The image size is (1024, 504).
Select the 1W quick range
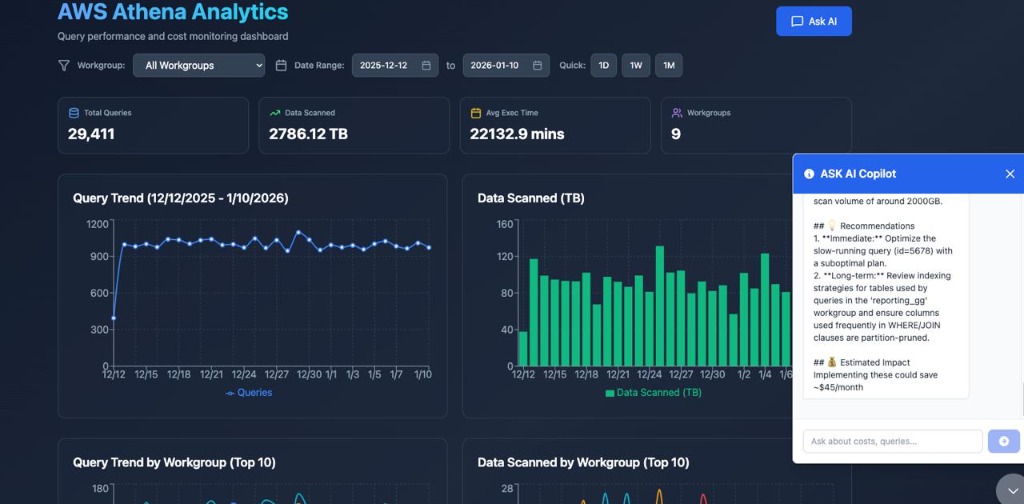click(x=635, y=65)
